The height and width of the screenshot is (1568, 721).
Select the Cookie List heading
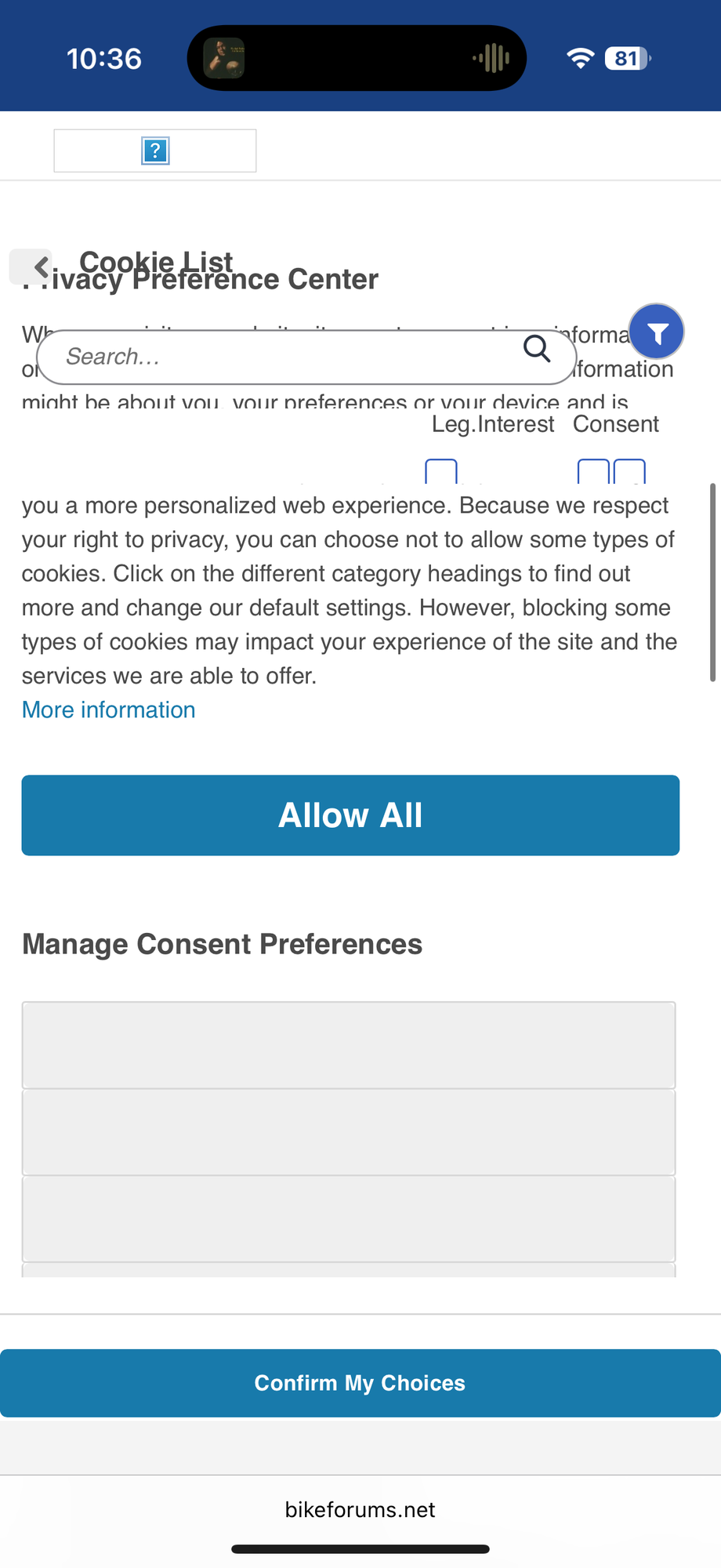click(157, 261)
